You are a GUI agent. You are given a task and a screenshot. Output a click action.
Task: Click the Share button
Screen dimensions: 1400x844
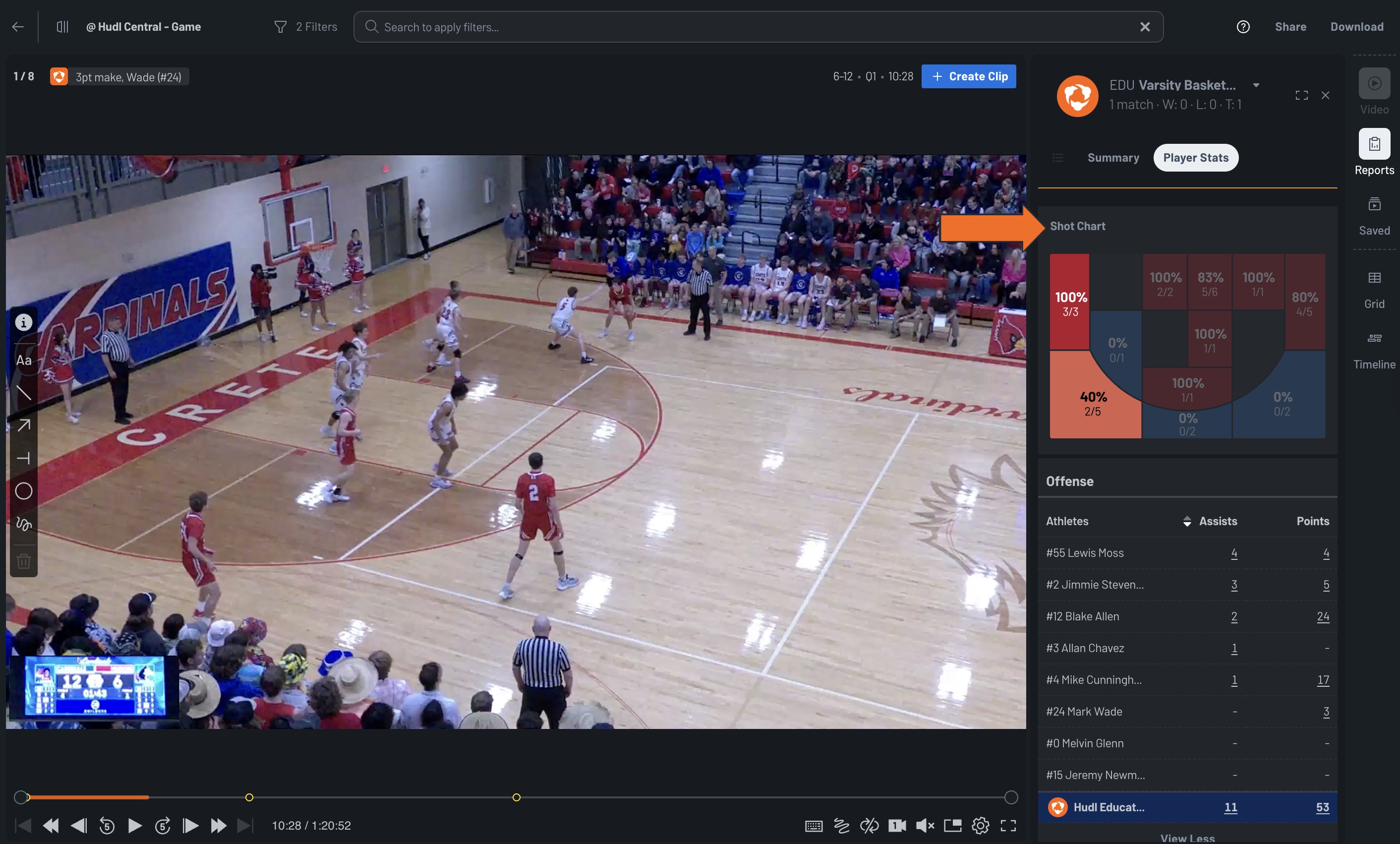coord(1290,27)
